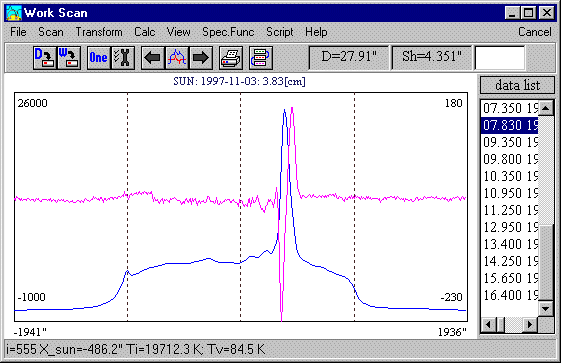Click the data list scroll-up arrow
This screenshot has height=363, width=561.
[546, 108]
